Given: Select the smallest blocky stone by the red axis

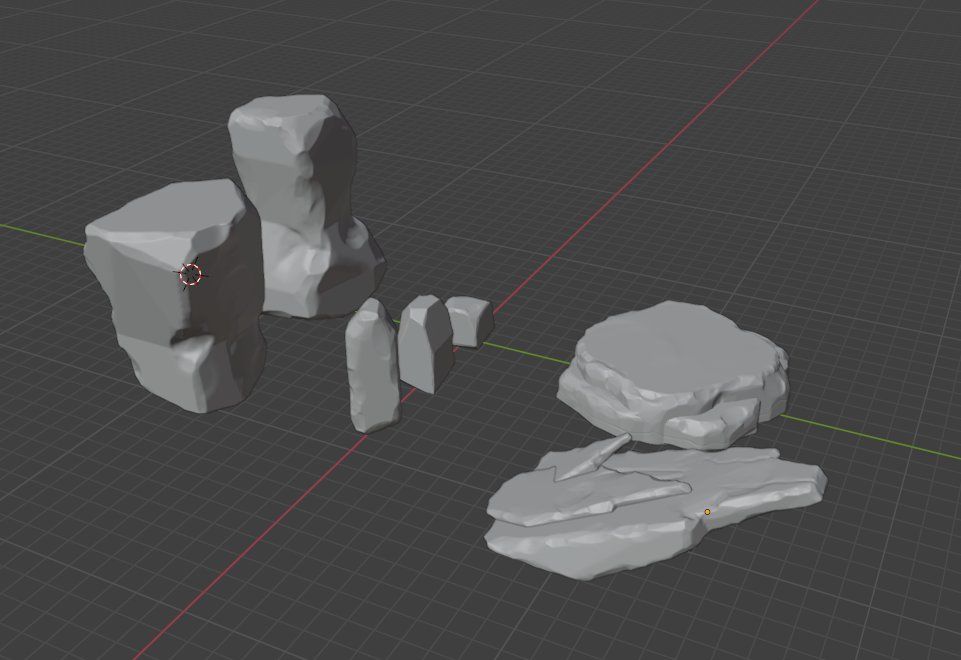Looking at the screenshot, I should [470, 321].
